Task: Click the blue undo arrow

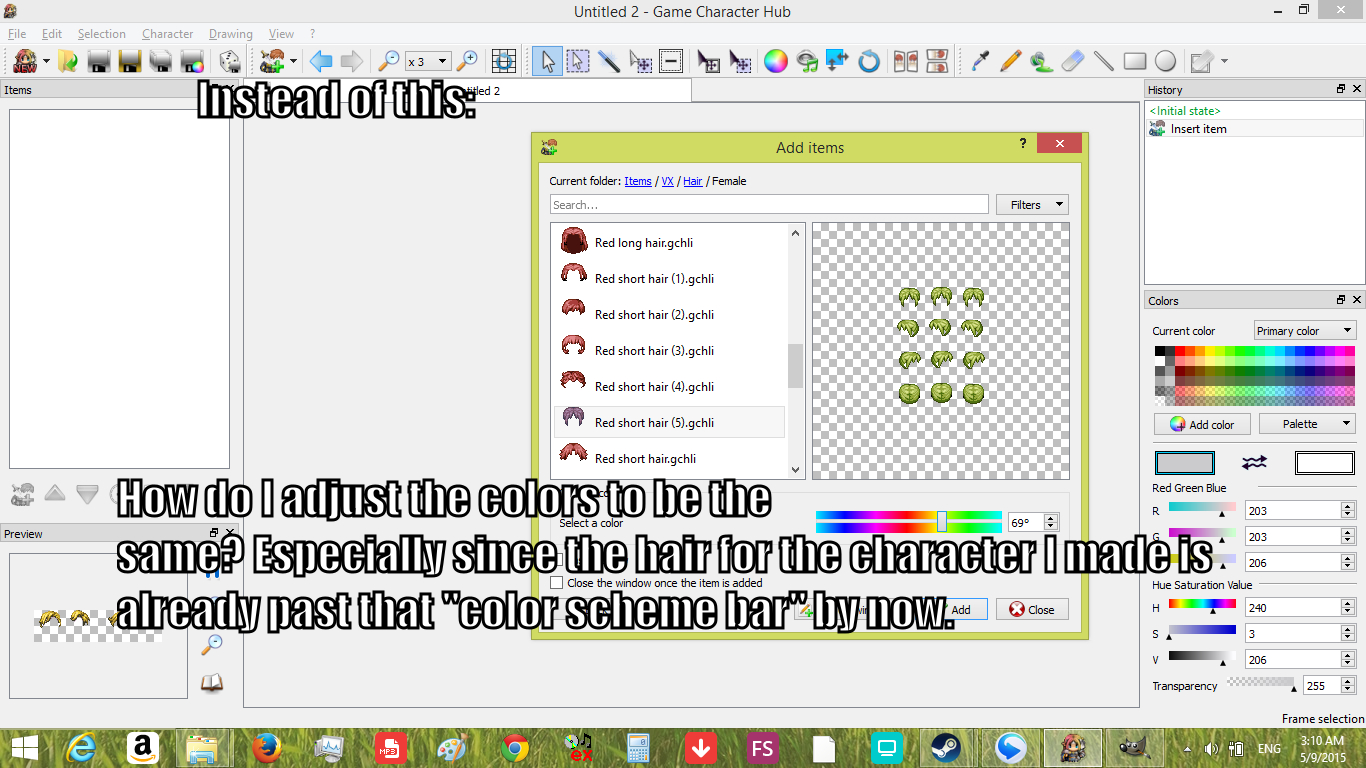Action: tap(321, 62)
